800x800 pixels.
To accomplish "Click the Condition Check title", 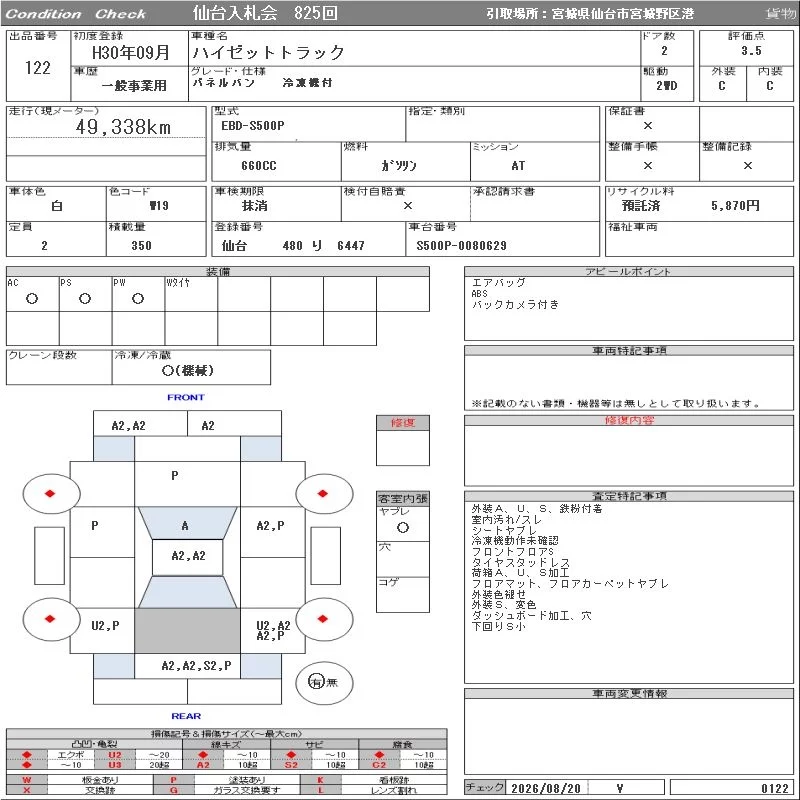I will (76, 14).
